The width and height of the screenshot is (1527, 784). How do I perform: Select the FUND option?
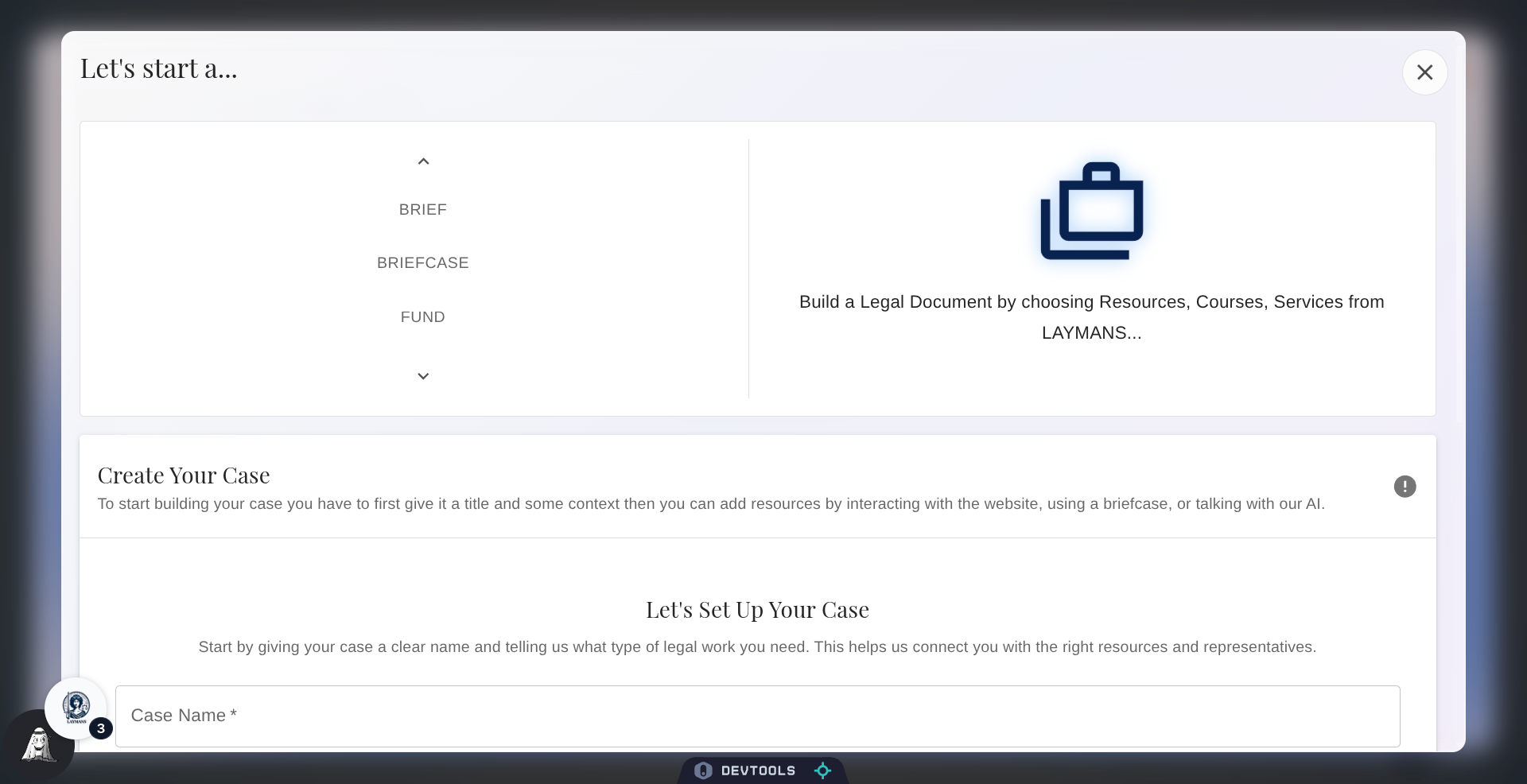tap(422, 316)
